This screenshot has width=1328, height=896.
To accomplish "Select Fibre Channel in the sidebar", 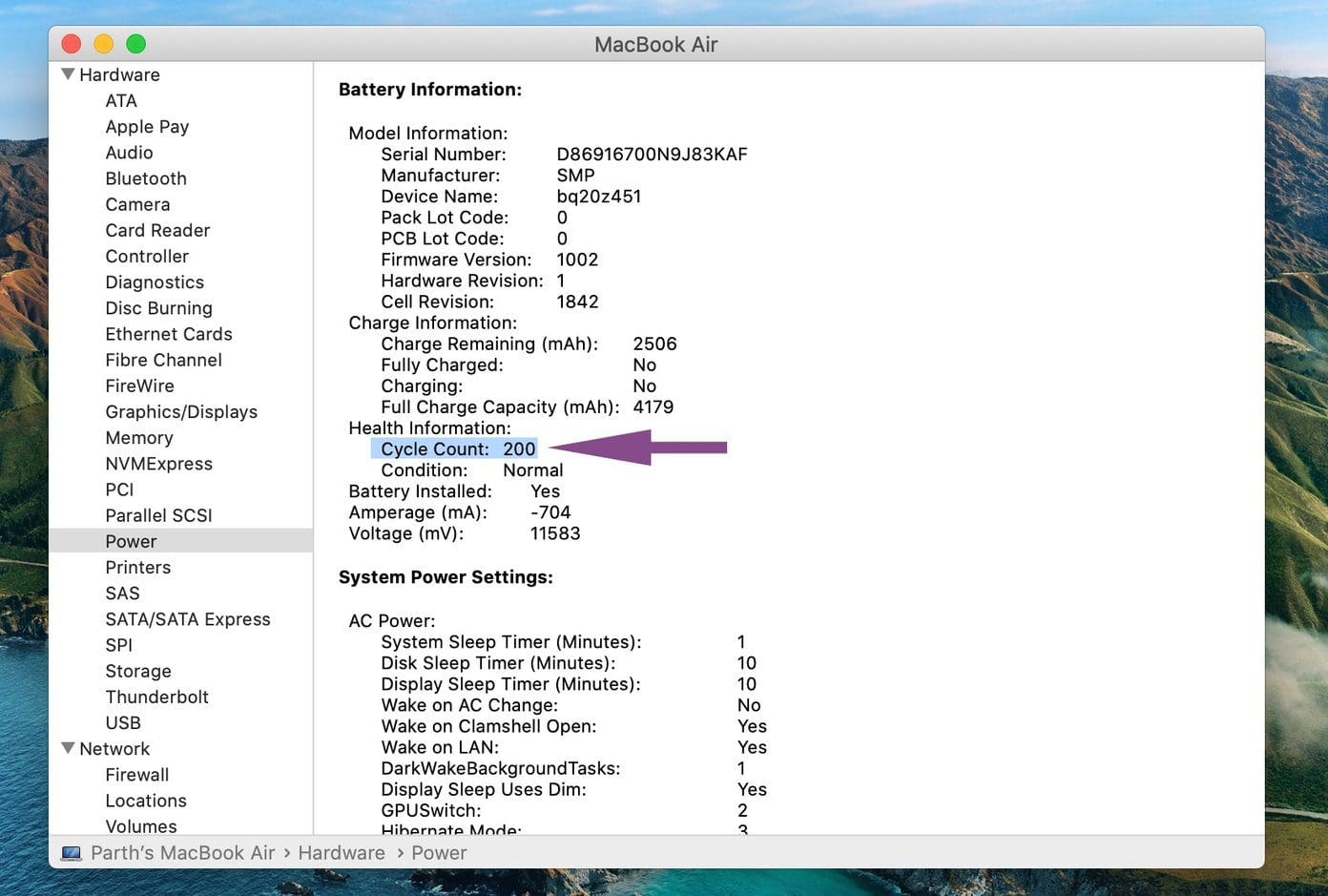I will [x=163, y=360].
